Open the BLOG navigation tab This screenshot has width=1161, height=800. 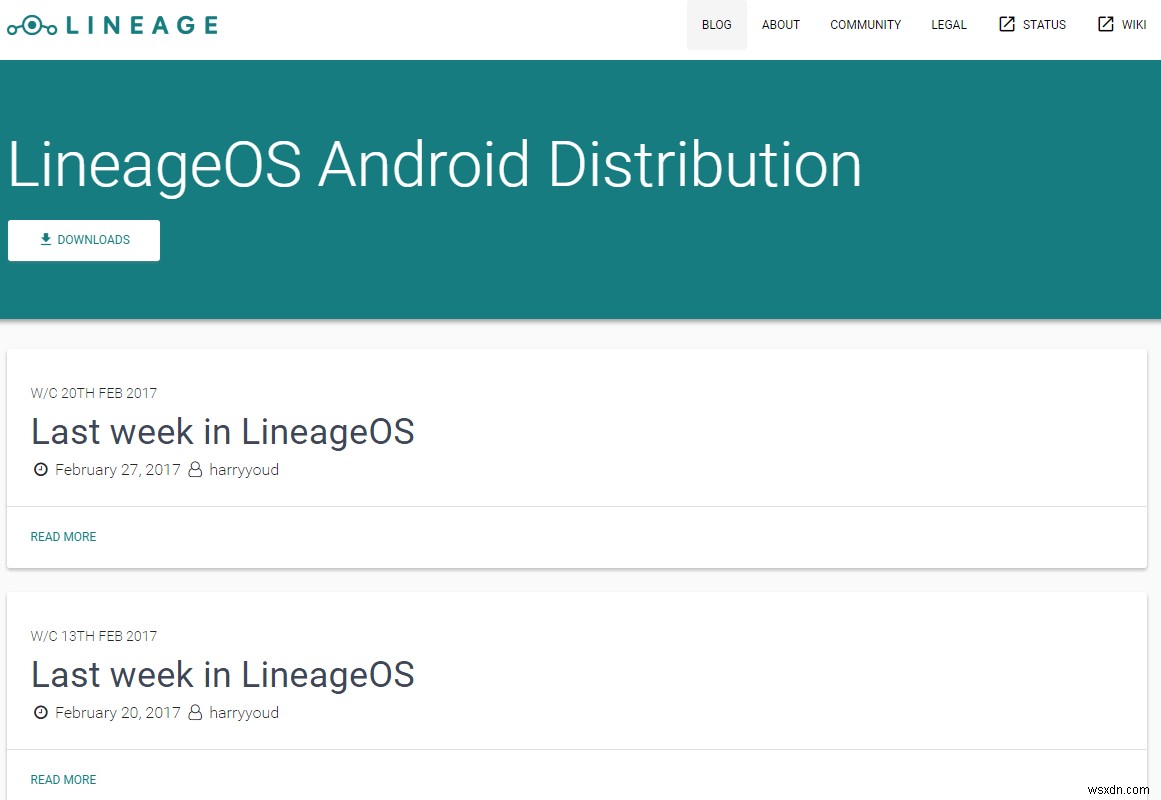716,24
